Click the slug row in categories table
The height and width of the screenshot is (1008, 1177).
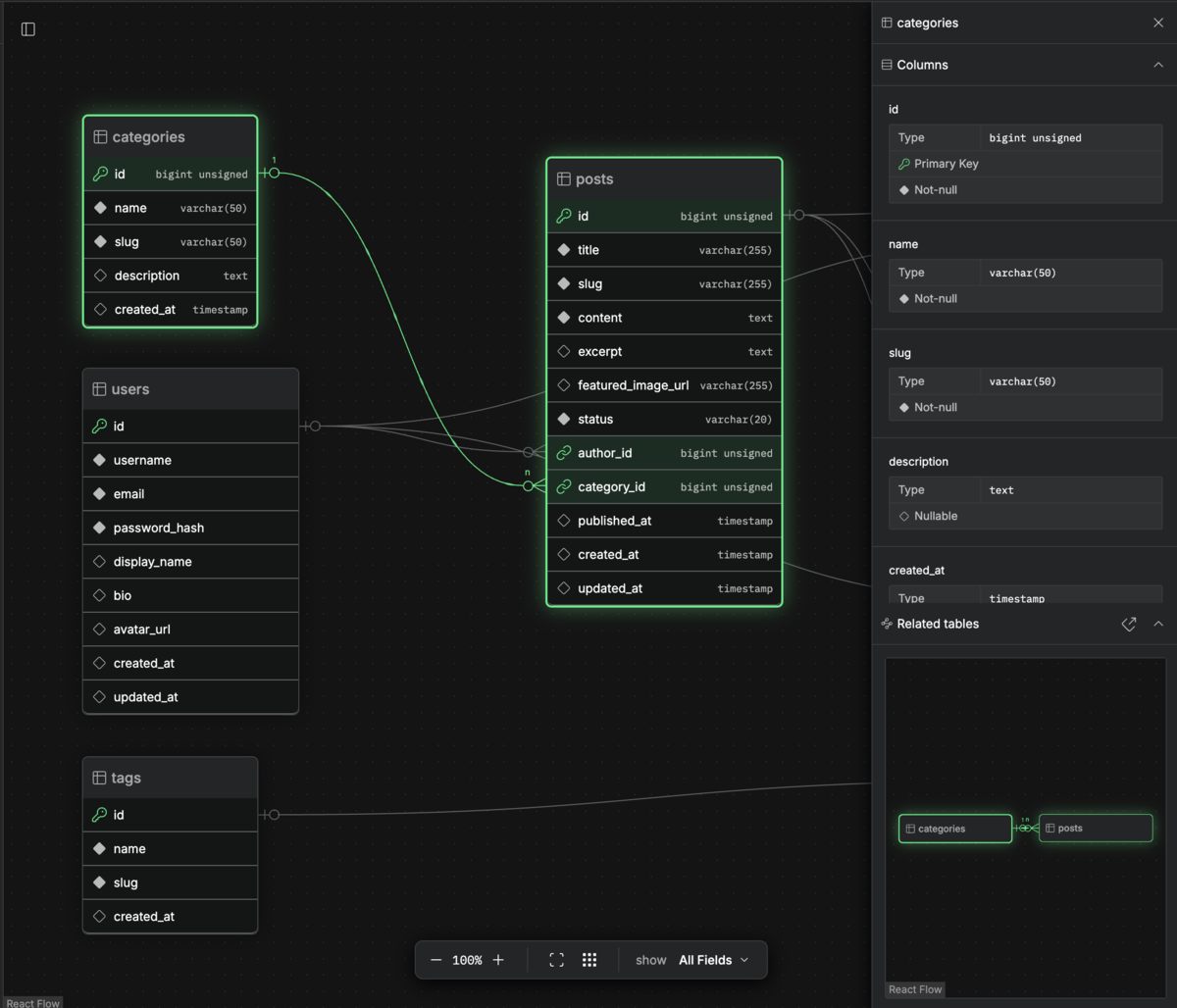coord(171,241)
